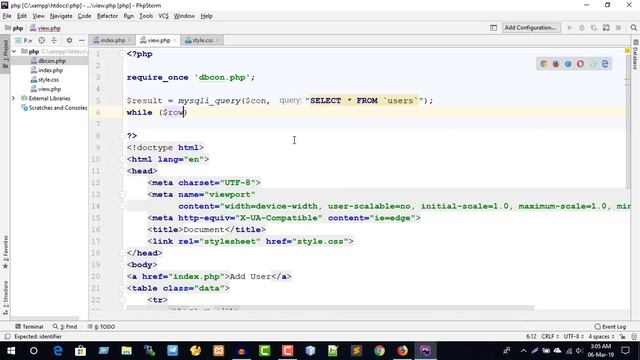This screenshot has width=640, height=360.
Task: Click the Run button in toolbar
Action: click(570, 28)
